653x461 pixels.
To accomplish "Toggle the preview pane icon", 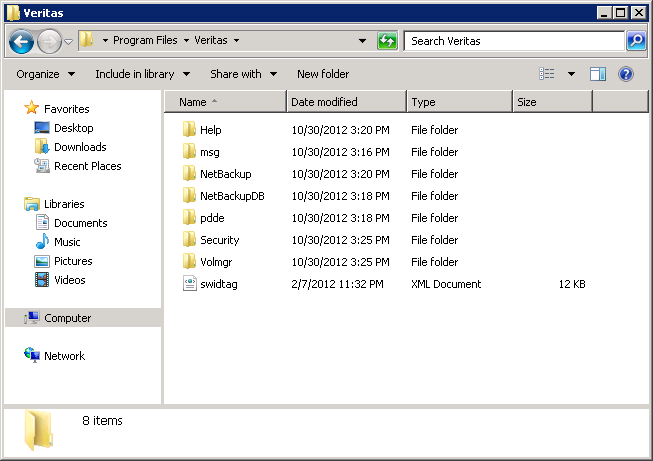I will (598, 75).
